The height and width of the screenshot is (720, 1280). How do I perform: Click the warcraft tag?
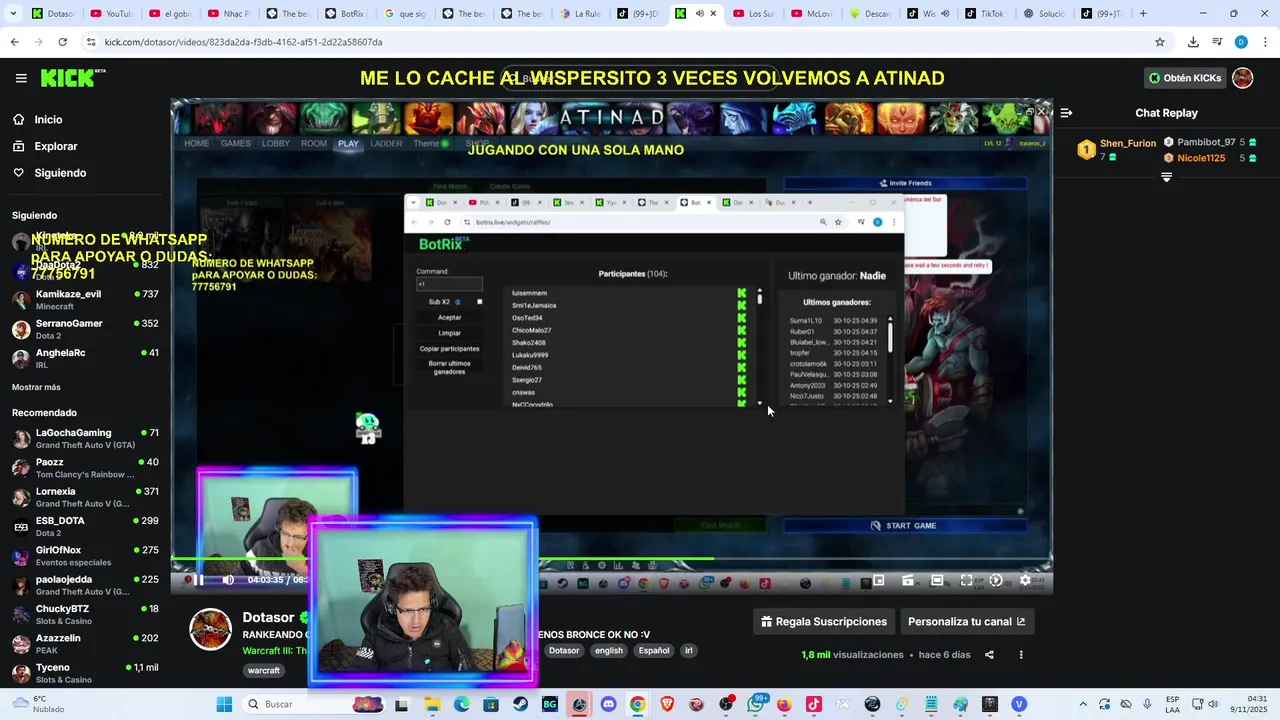(x=264, y=670)
